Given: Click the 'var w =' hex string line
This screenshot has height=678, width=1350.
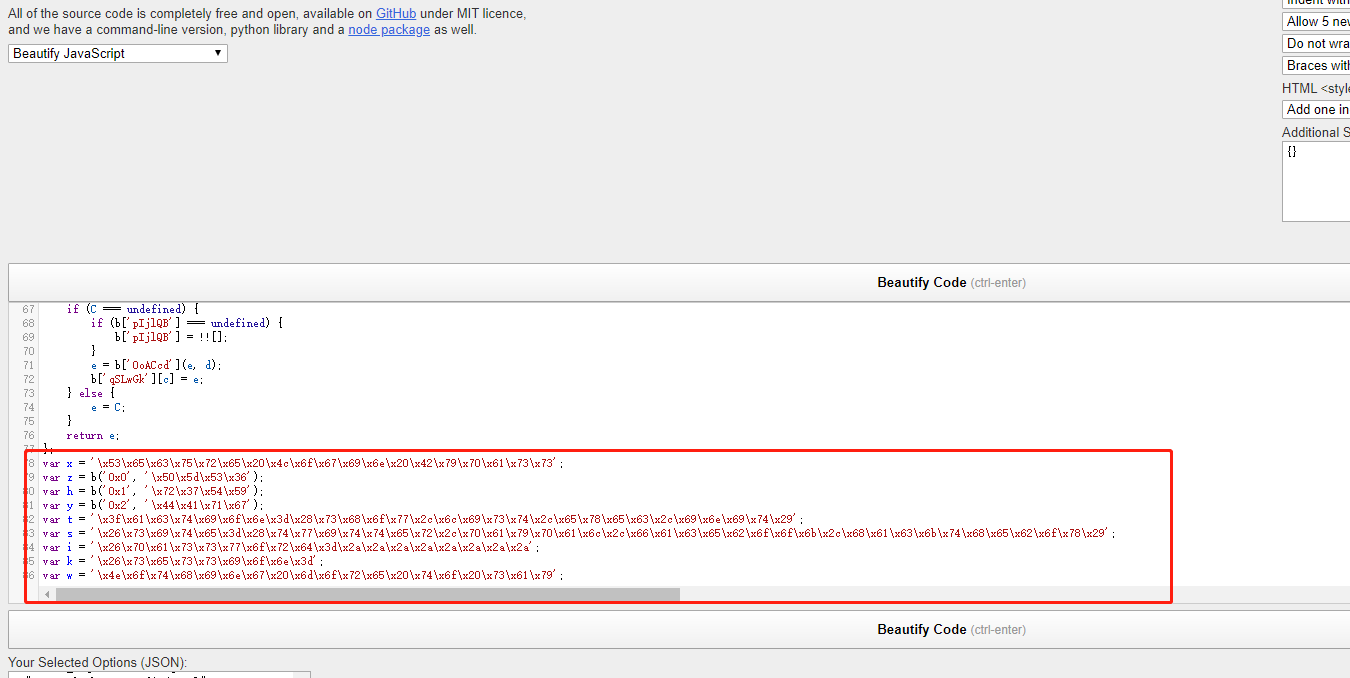Looking at the screenshot, I should (x=303, y=575).
